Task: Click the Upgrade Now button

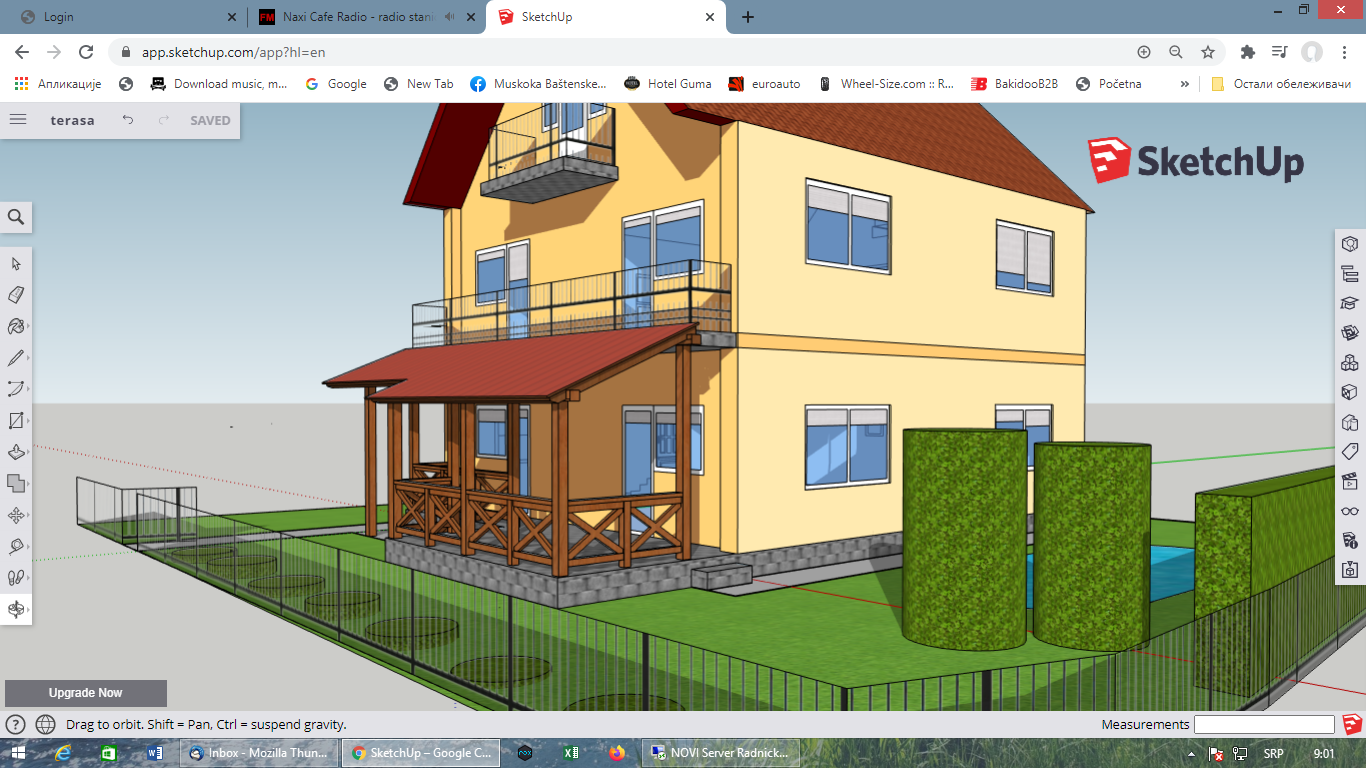Action: tap(86, 693)
